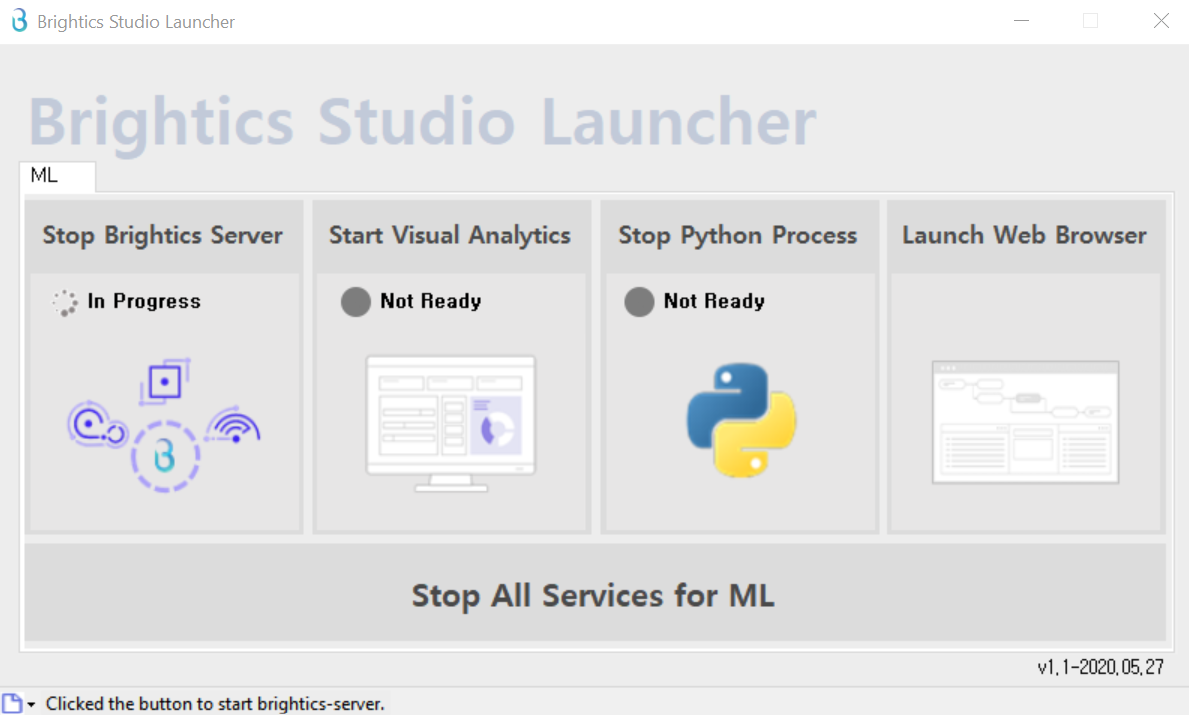Click the grey status circle under Visual Analytics
The height and width of the screenshot is (715, 1189).
point(356,302)
